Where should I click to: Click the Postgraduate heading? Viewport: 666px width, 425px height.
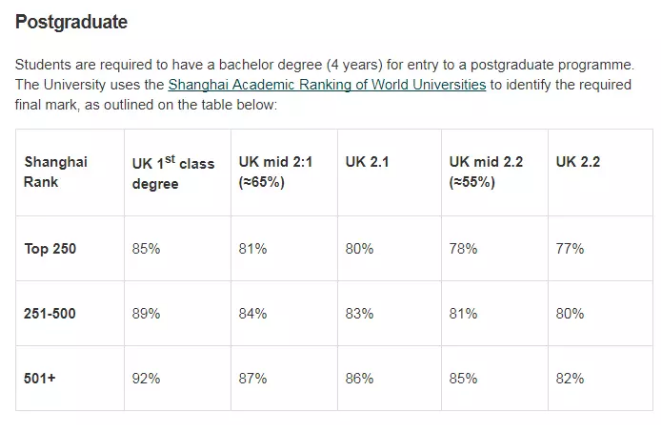tap(71, 22)
